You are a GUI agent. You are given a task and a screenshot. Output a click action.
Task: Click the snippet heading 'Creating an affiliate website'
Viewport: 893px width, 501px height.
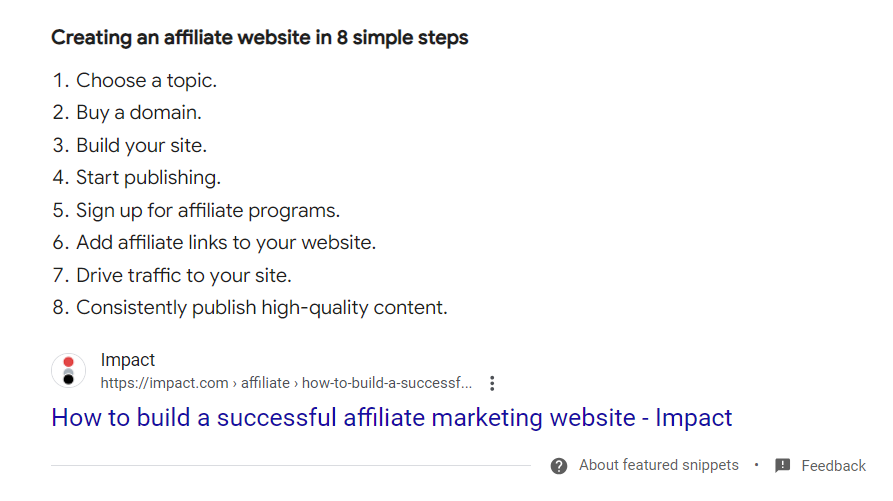259,38
